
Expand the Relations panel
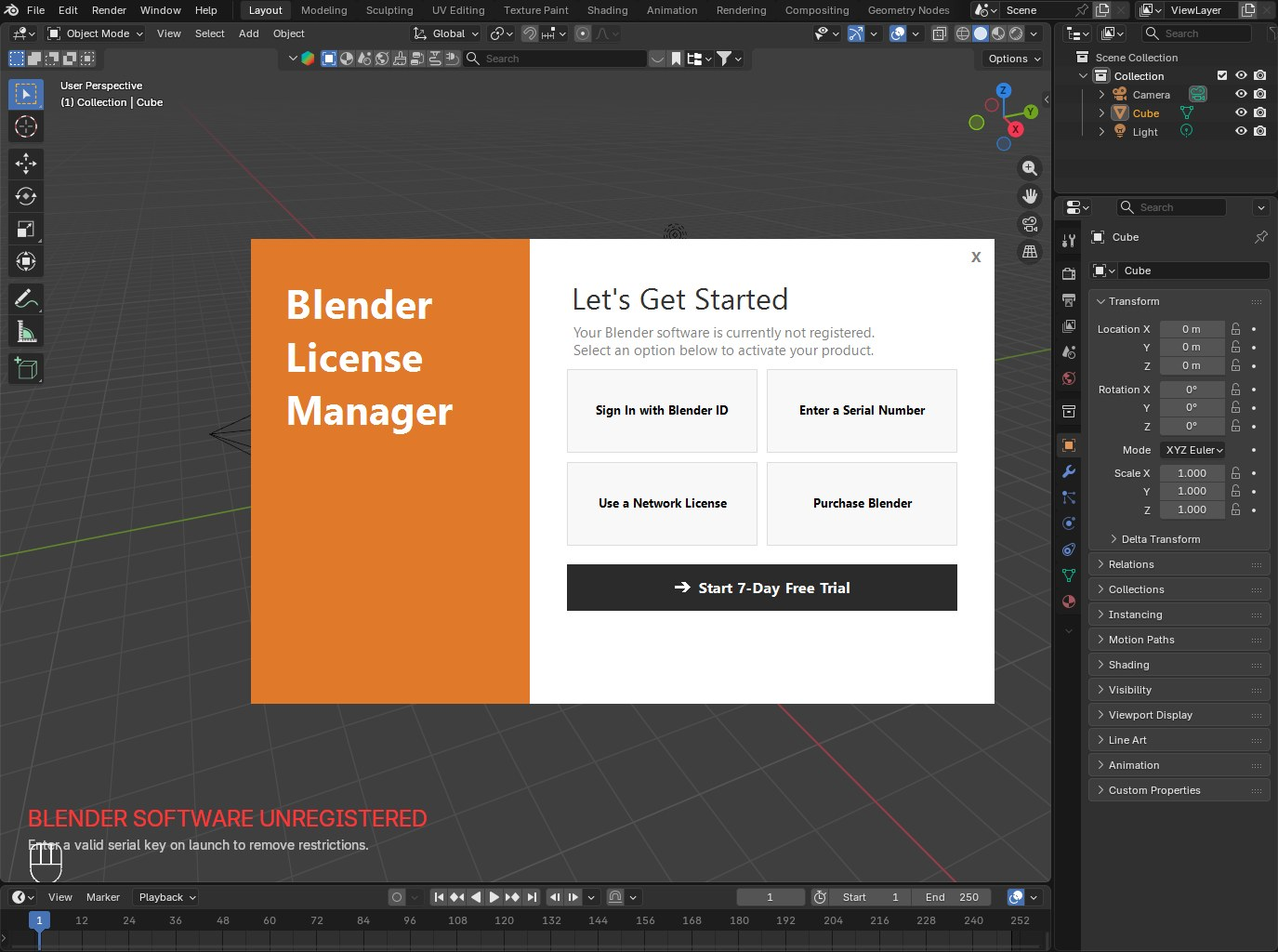(1179, 564)
